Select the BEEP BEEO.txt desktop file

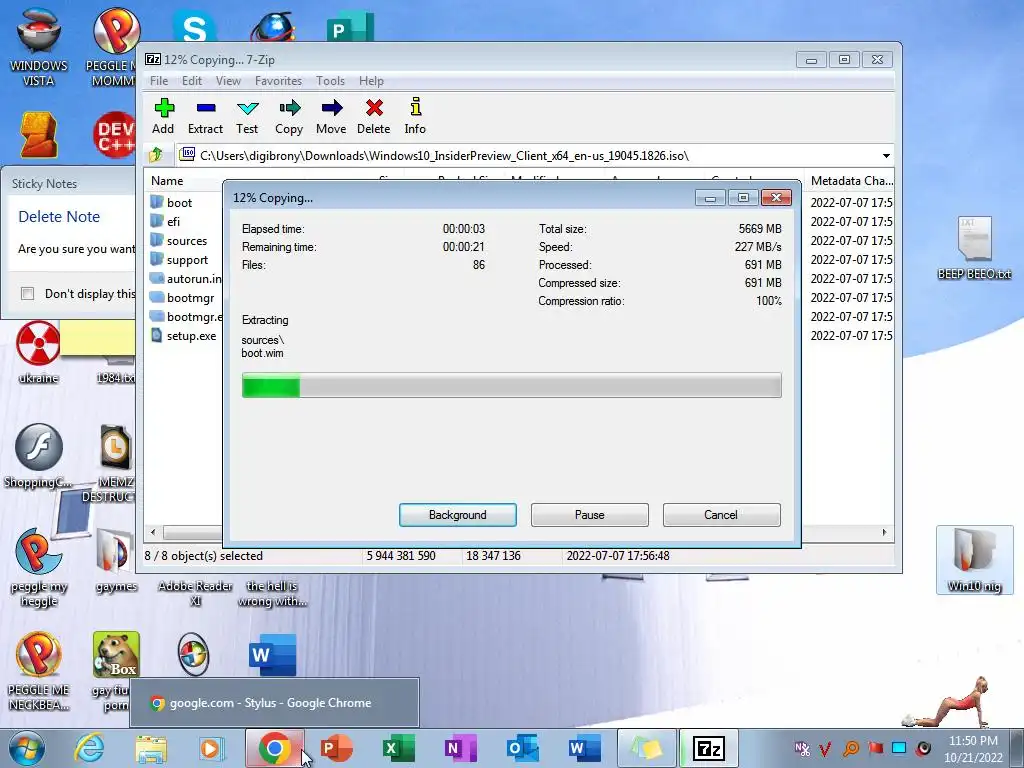(x=974, y=248)
